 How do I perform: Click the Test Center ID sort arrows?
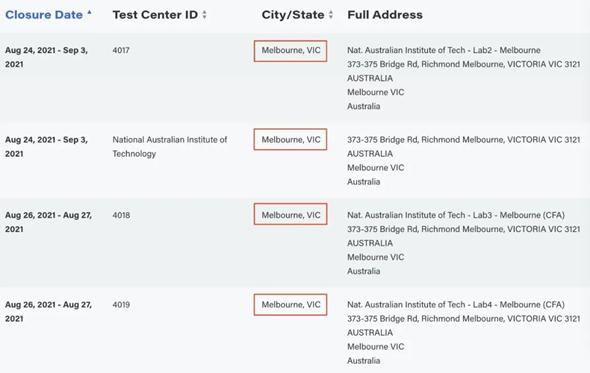click(x=204, y=15)
